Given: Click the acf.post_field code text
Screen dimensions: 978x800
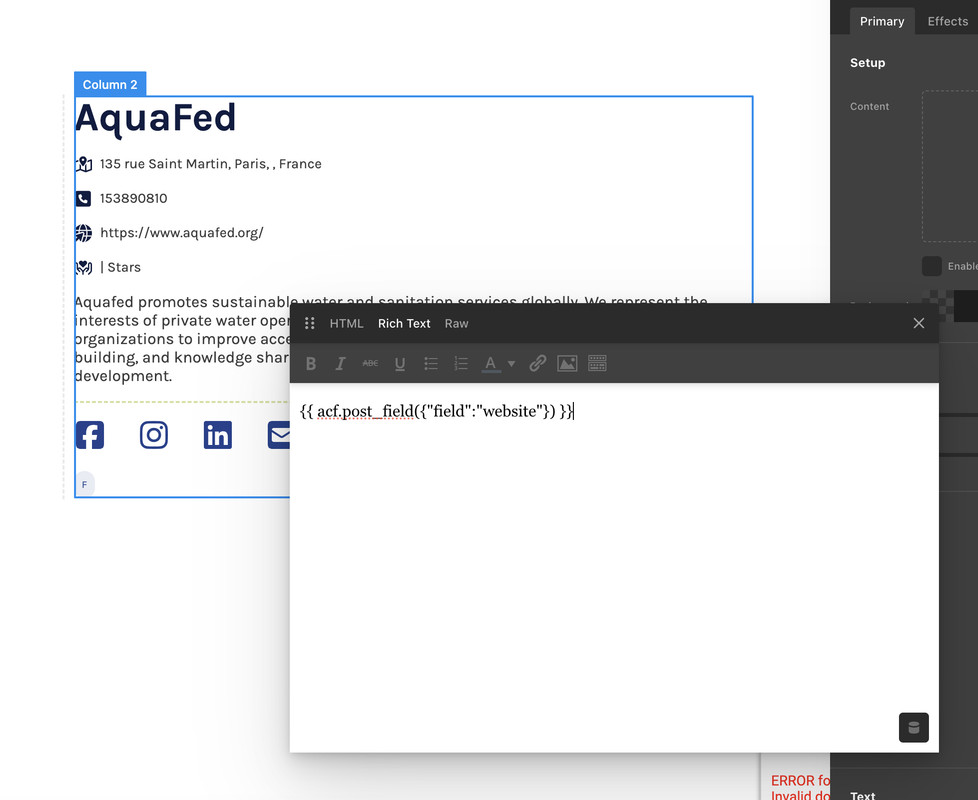Looking at the screenshot, I should (x=437, y=411).
